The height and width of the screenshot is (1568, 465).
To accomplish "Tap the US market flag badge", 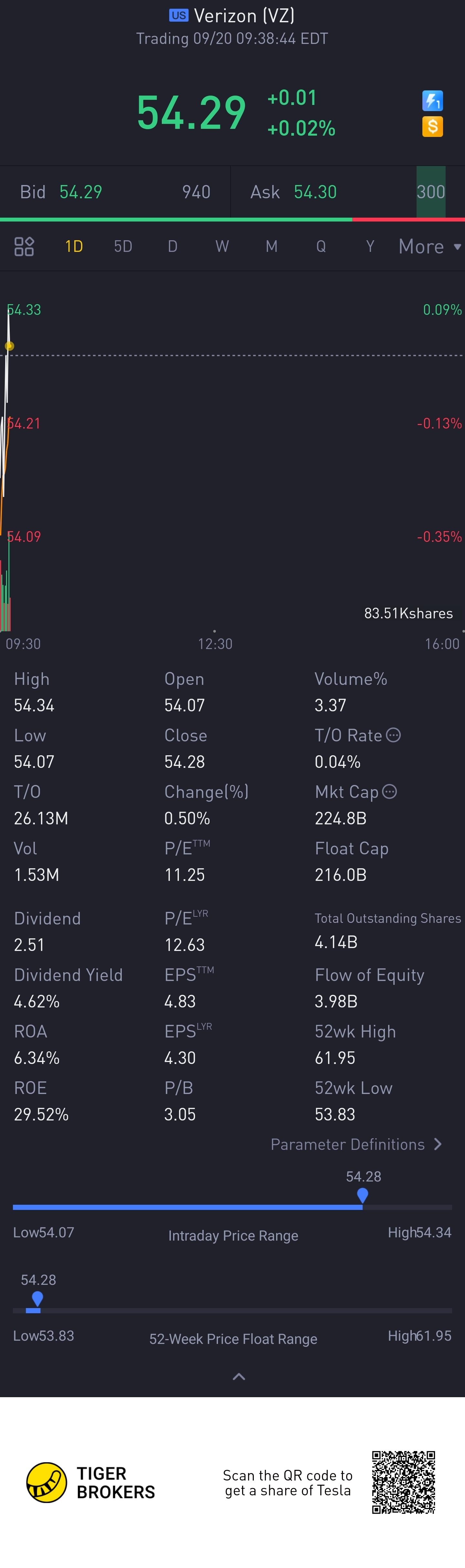I will (178, 15).
